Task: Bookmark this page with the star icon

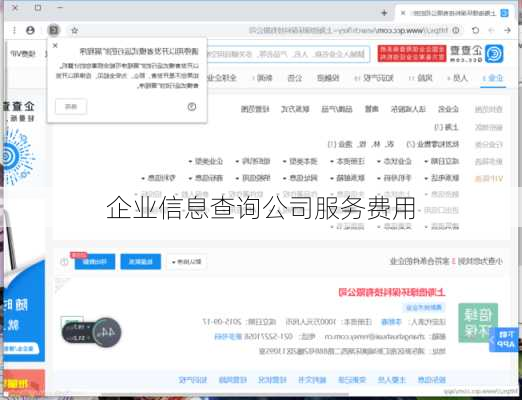Action: [74, 31]
